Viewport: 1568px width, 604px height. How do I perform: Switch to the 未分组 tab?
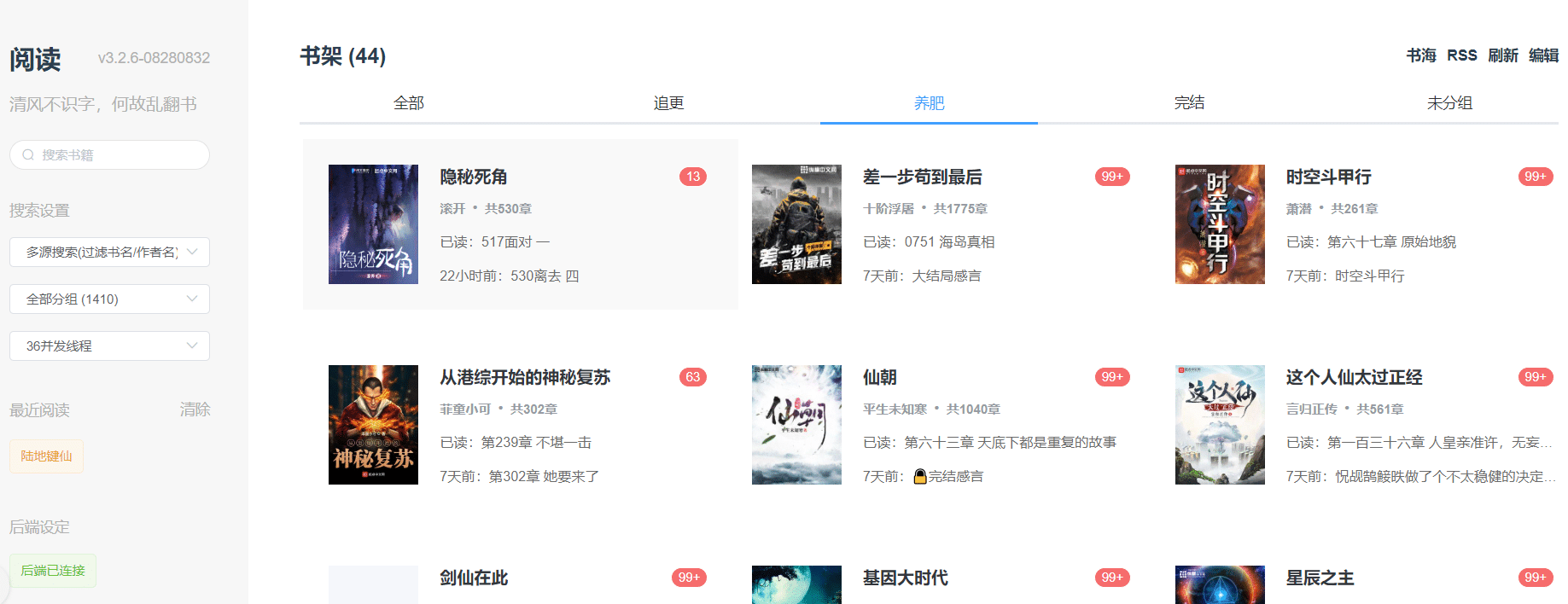click(x=1449, y=103)
